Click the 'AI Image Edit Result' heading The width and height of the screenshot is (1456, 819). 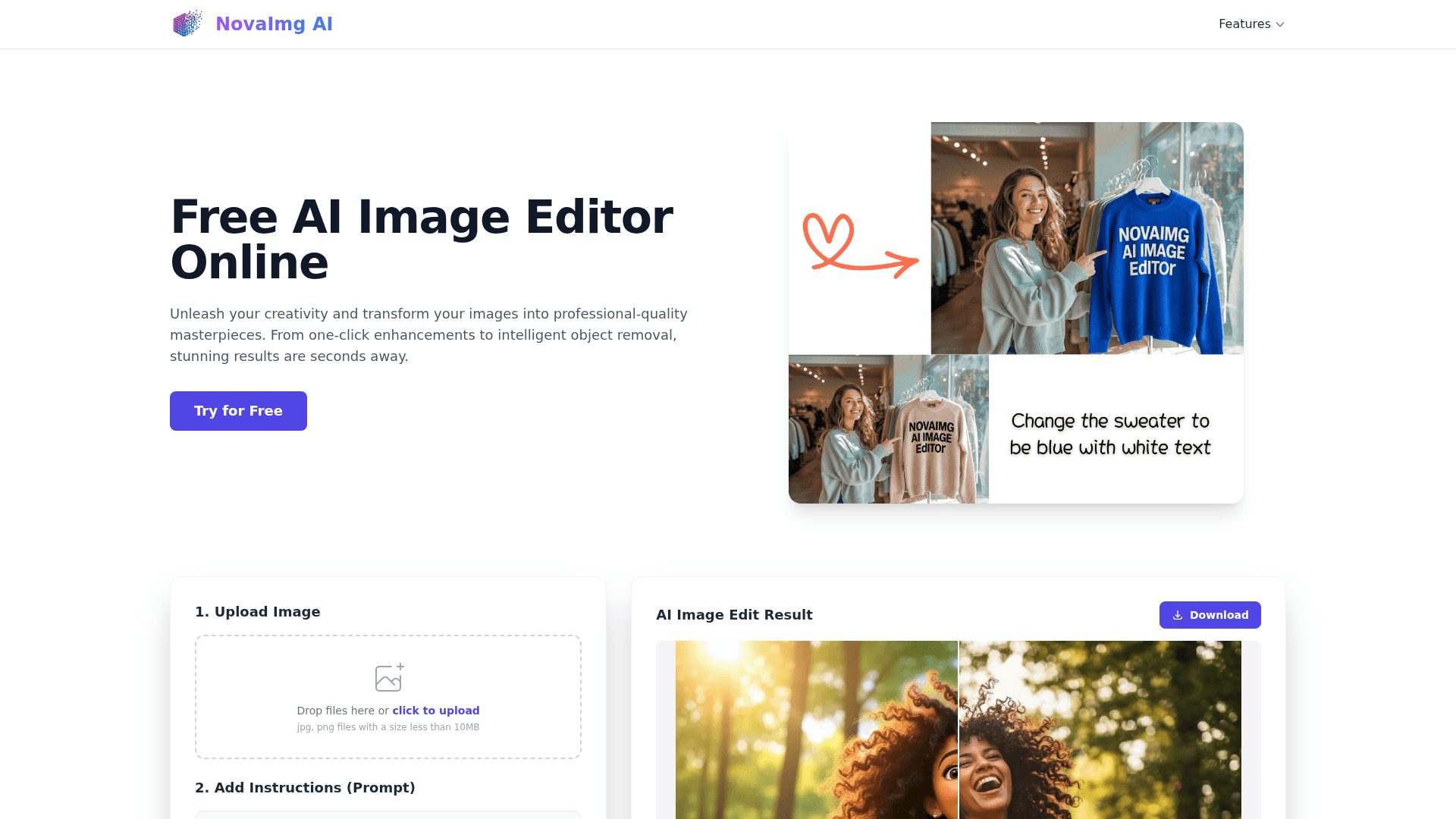733,615
